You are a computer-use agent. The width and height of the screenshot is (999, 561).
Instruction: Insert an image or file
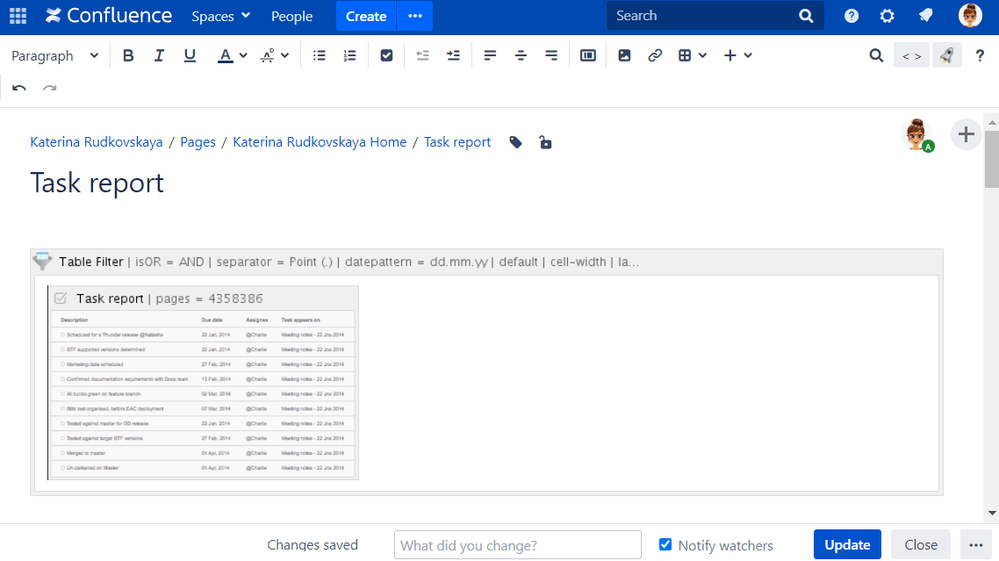coord(624,56)
